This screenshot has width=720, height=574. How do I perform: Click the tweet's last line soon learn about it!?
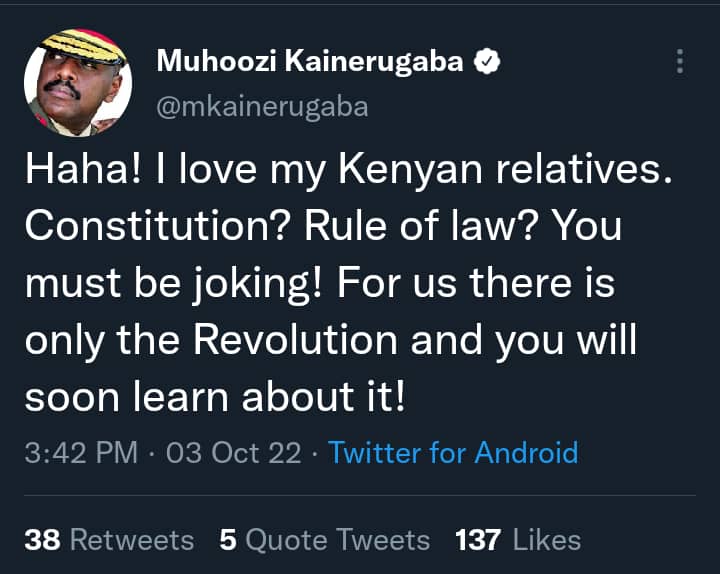coord(215,398)
